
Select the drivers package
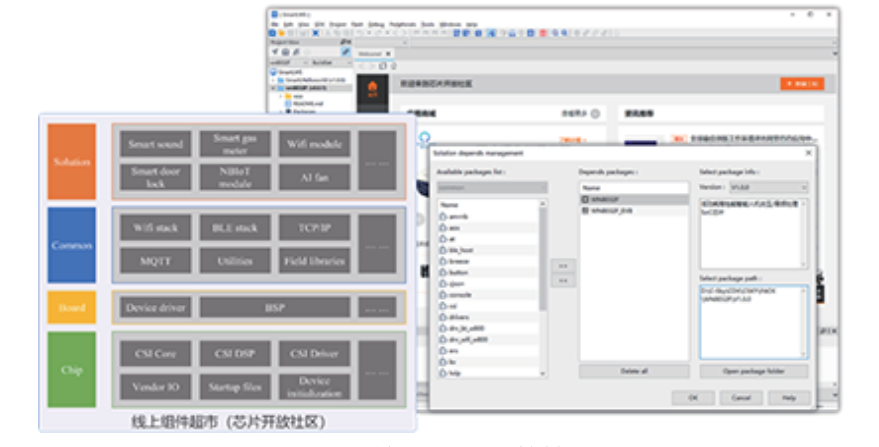click(487, 317)
